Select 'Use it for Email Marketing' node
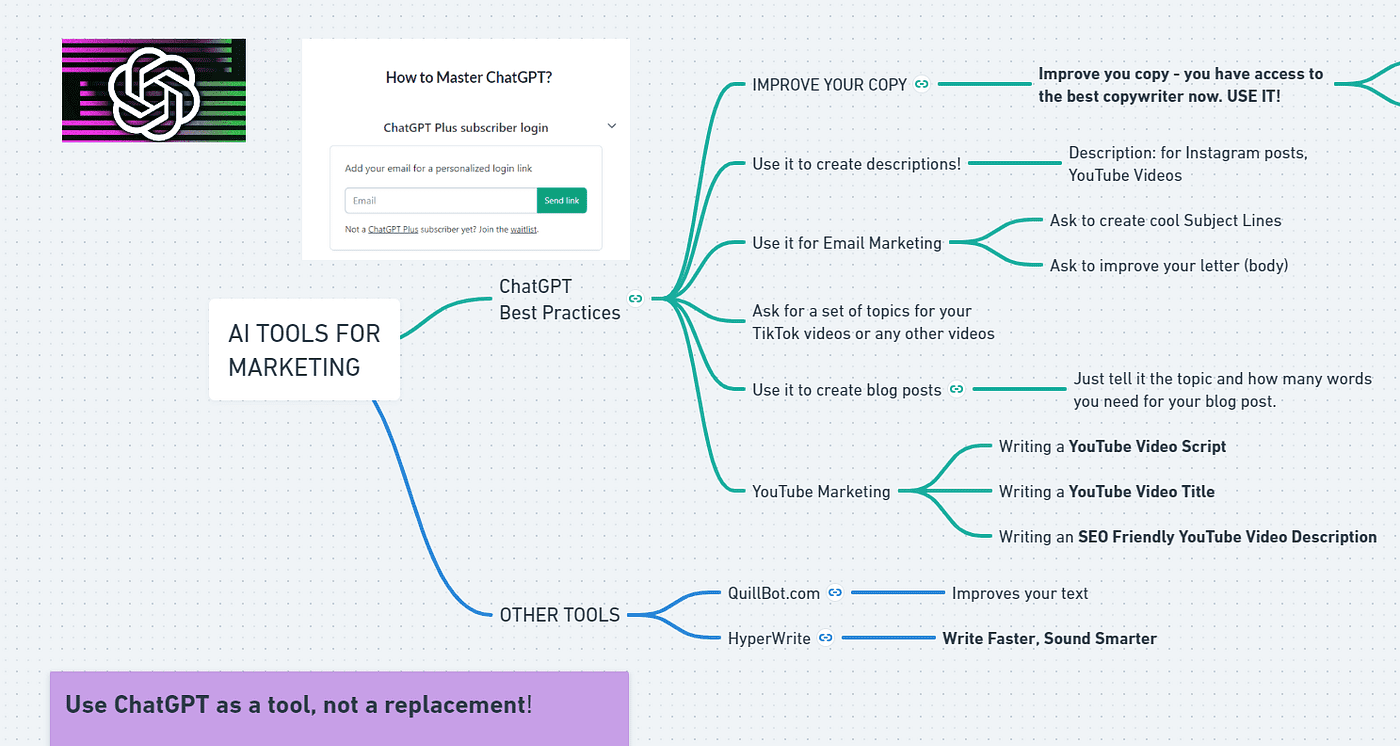1400x746 pixels. (847, 242)
